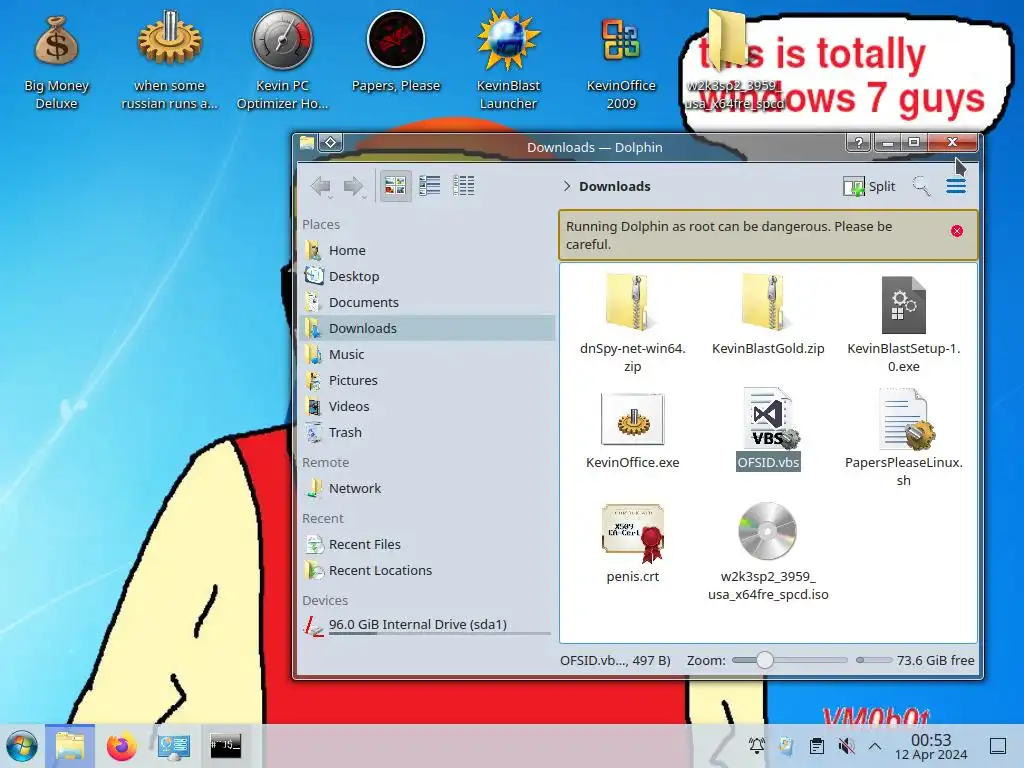
Task: Open Dolphin window menu folder icon
Action: (x=307, y=142)
